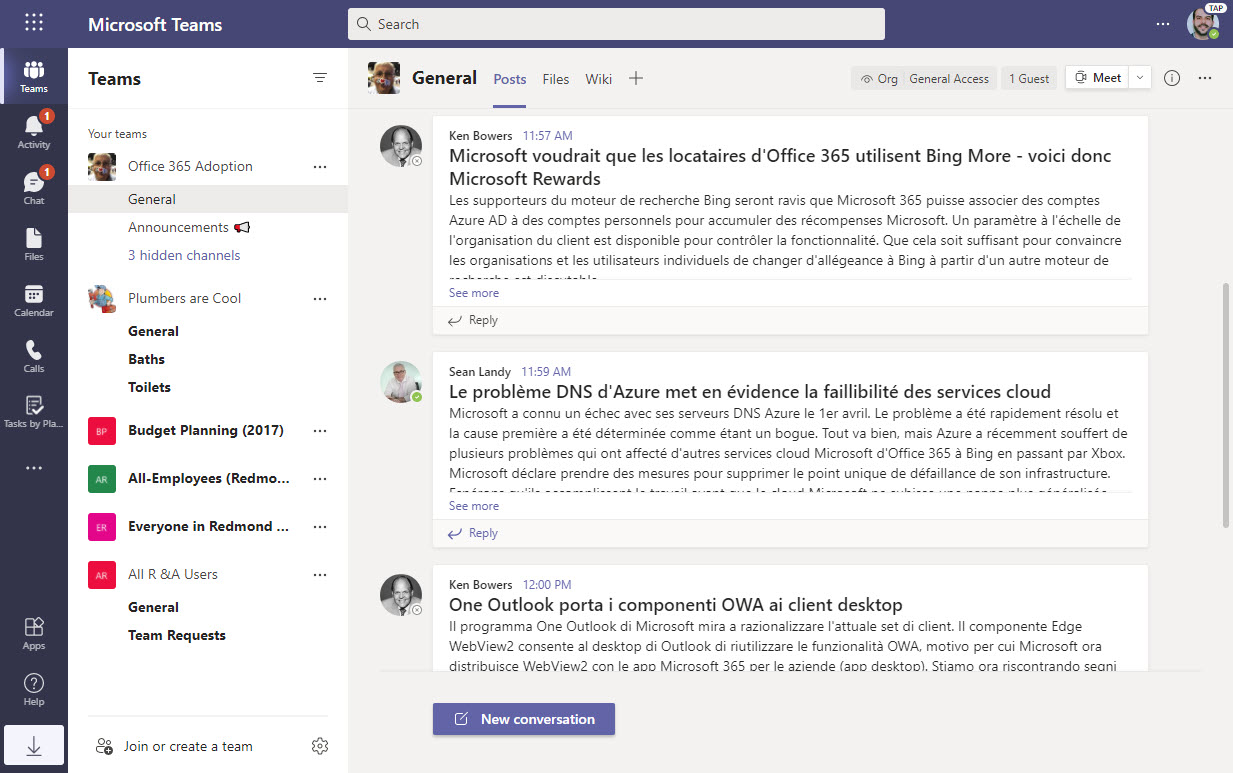This screenshot has height=773, width=1233.
Task: Open the Wiki tab
Action: pos(598,78)
